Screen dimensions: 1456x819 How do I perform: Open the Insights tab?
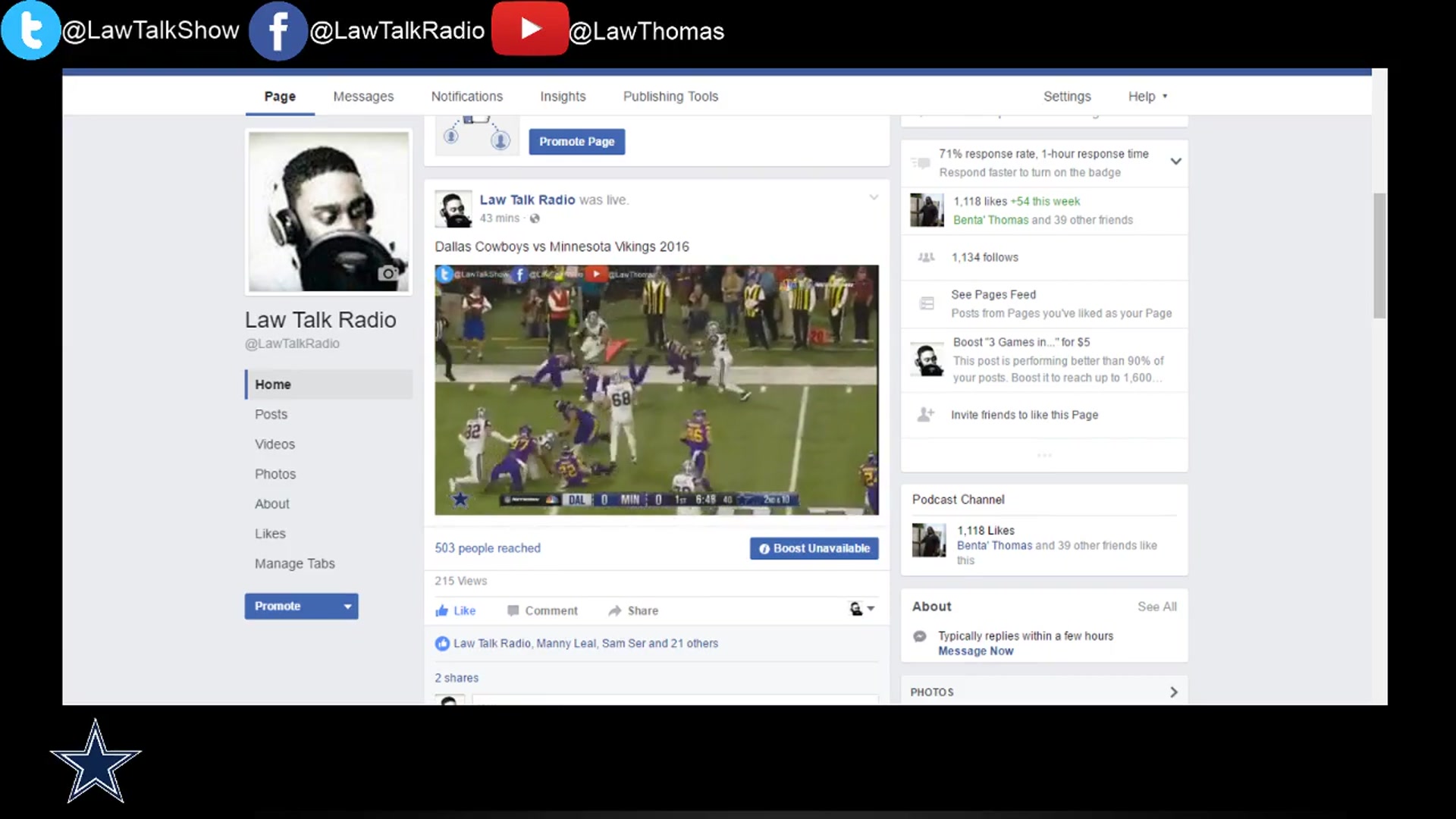(x=563, y=96)
